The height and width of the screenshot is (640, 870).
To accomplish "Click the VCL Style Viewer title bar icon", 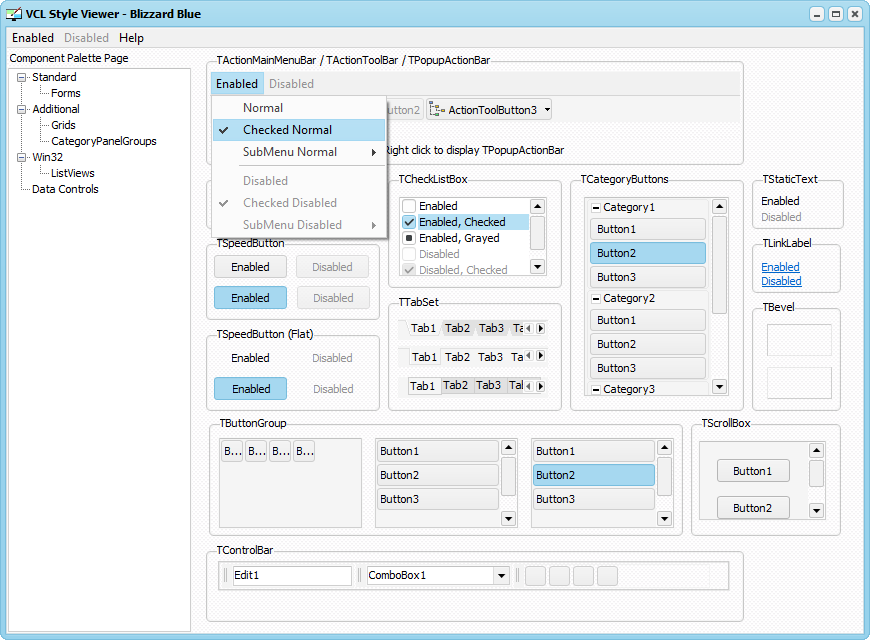I will pyautogui.click(x=14, y=14).
